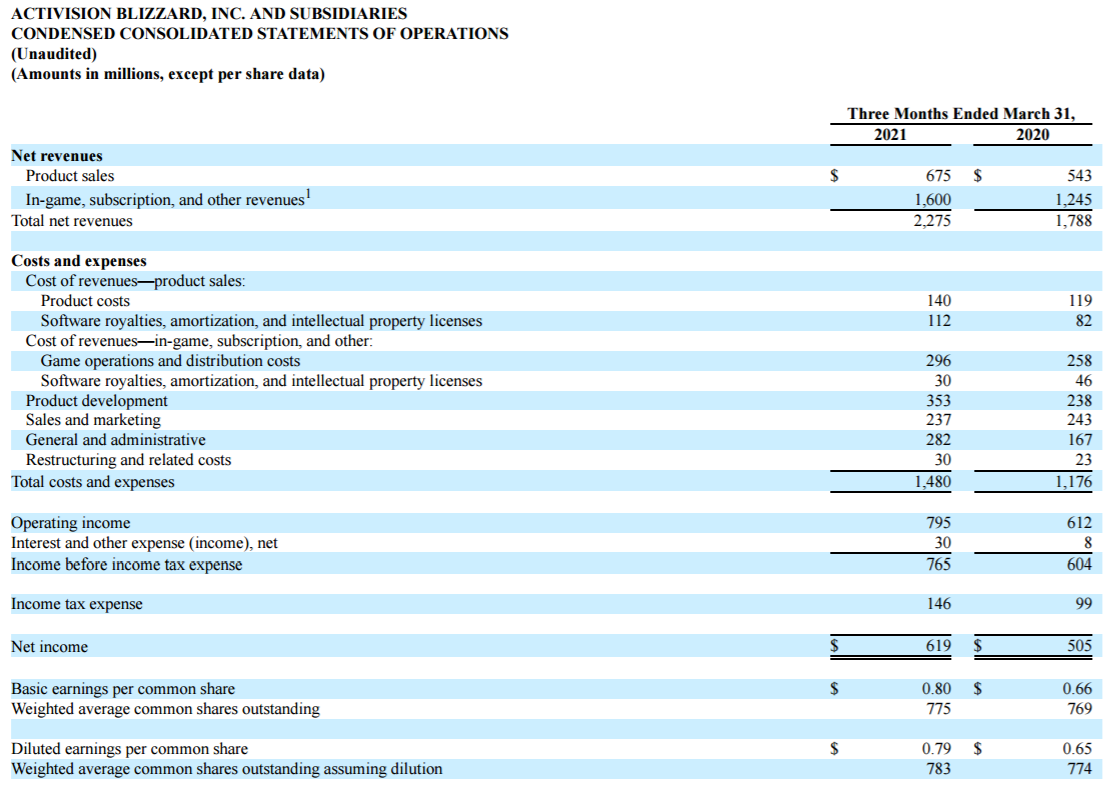This screenshot has height=790, width=1110.
Task: Select income tax value 146
Action: pos(939,604)
